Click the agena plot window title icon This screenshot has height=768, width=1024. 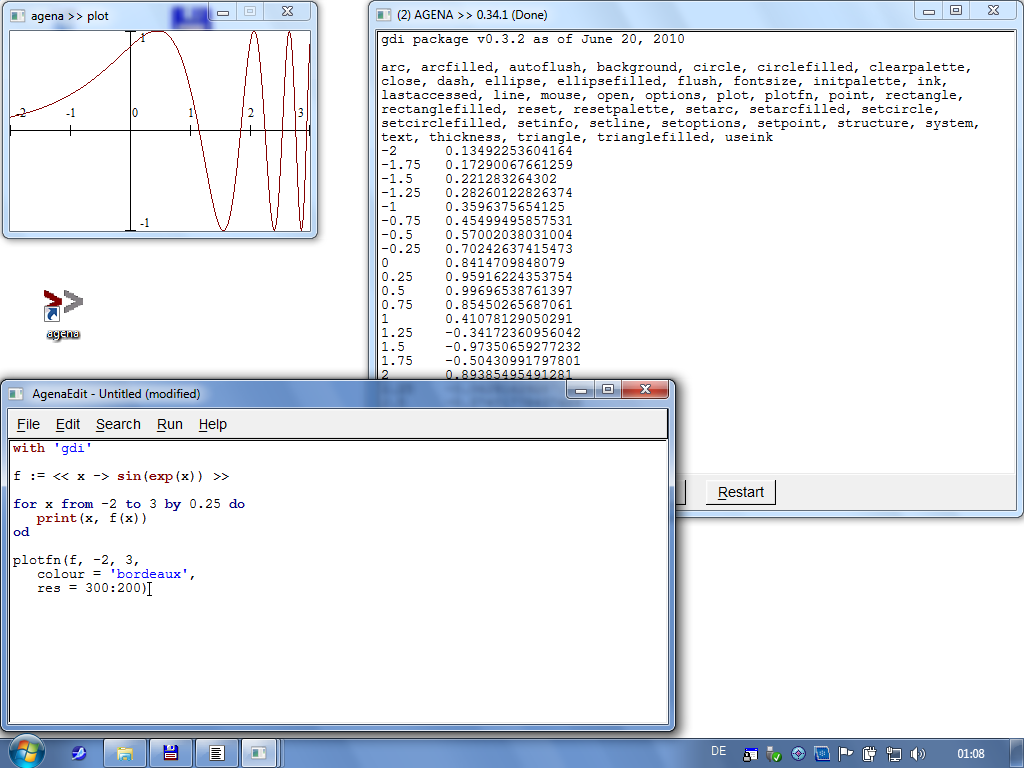tap(17, 16)
